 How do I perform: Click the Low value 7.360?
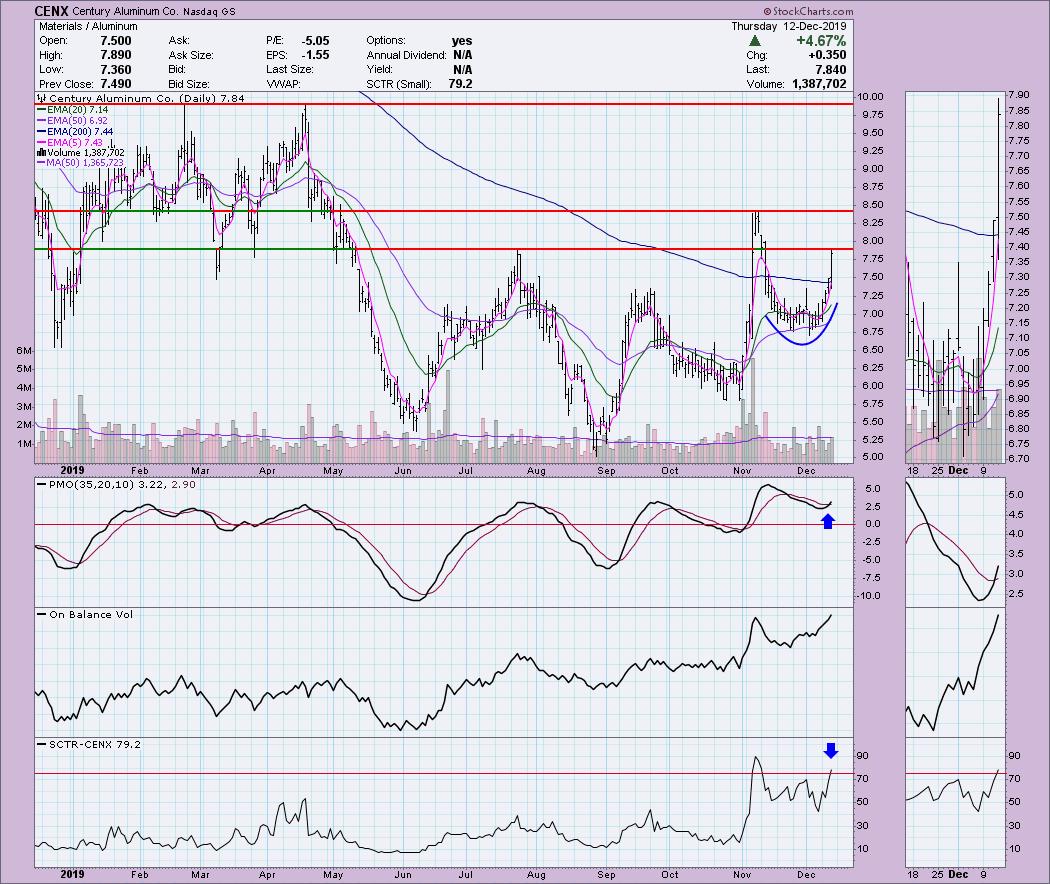point(115,70)
